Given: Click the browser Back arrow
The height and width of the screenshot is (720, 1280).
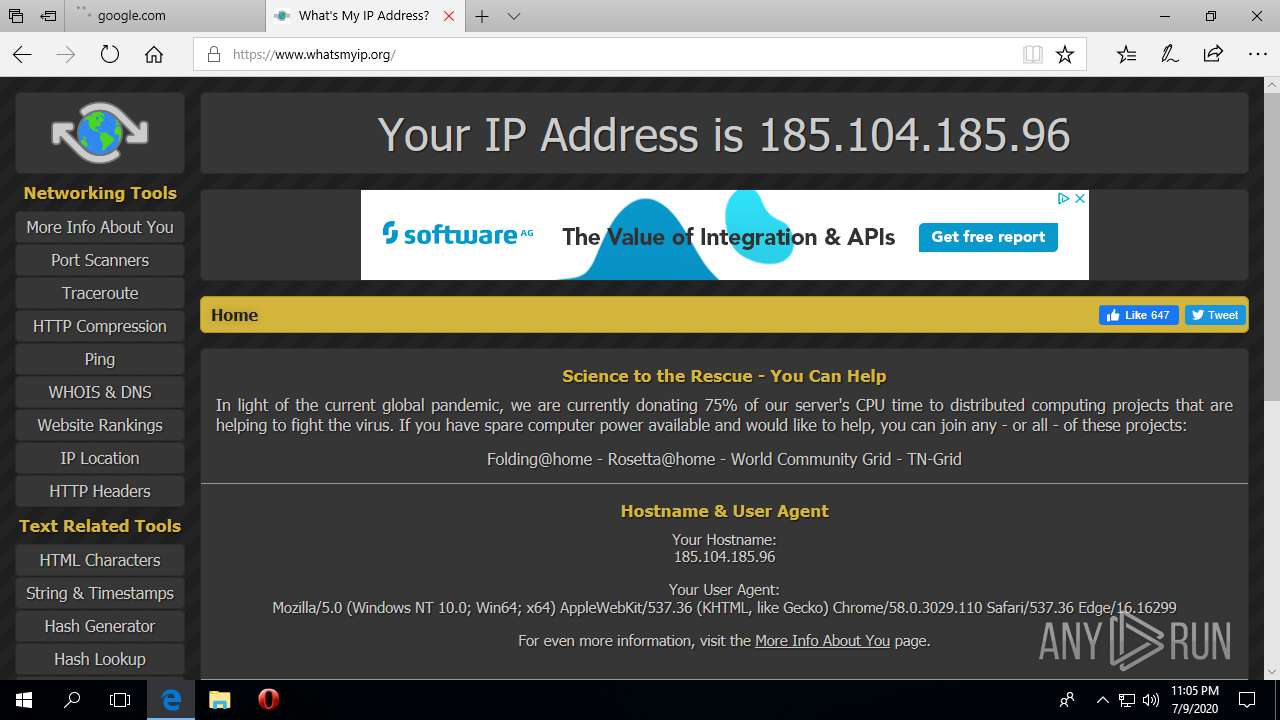Looking at the screenshot, I should click(22, 54).
